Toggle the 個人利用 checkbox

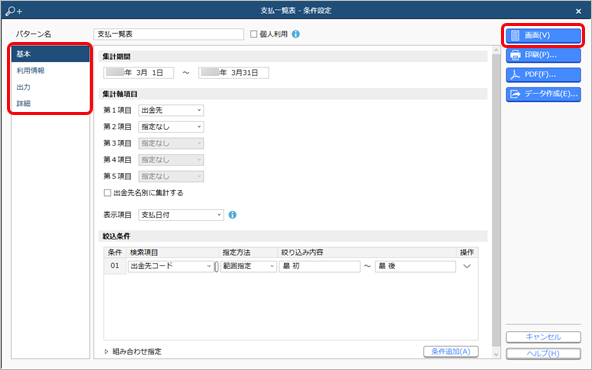coord(254,34)
